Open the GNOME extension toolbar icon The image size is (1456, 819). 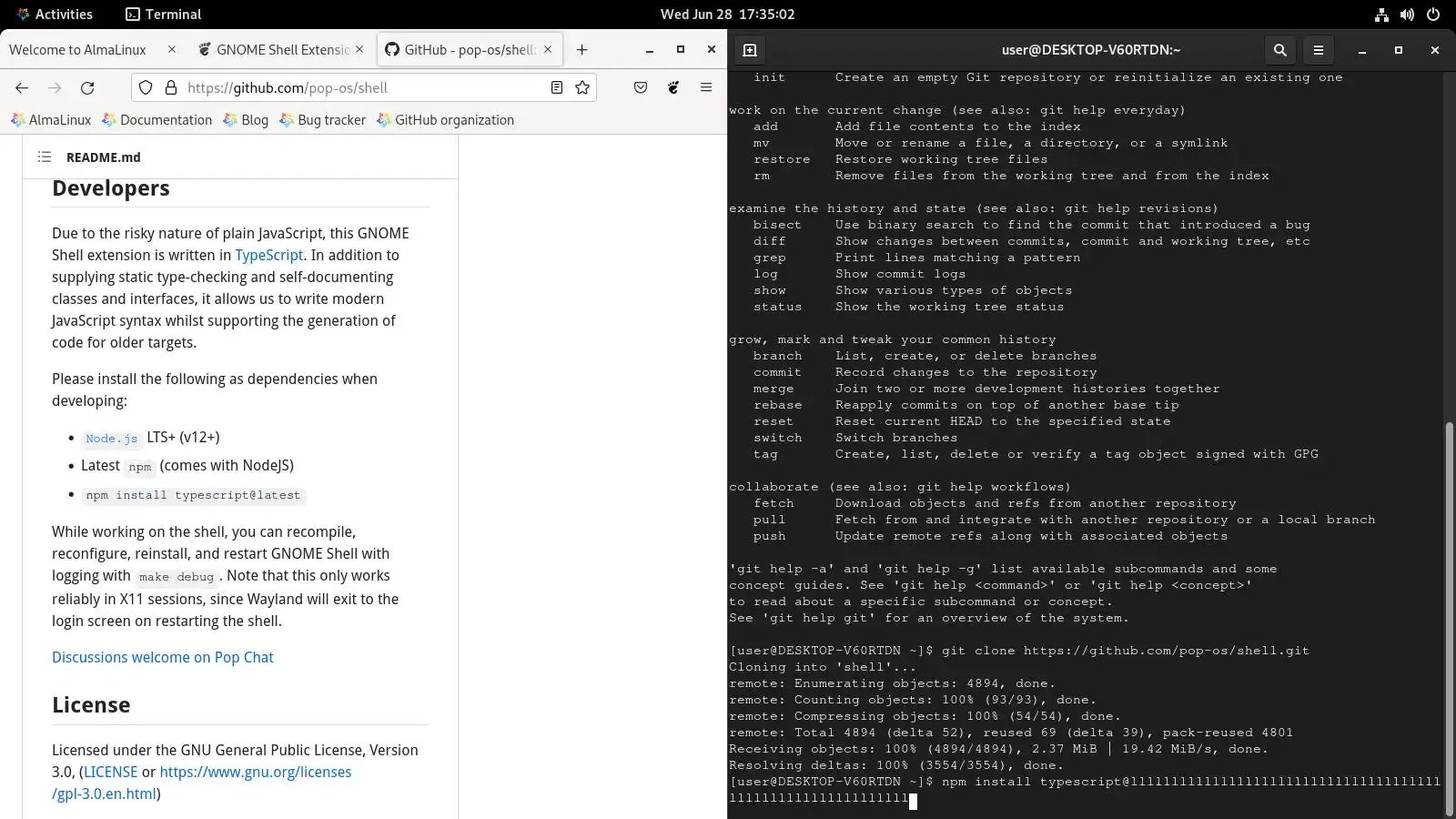tap(673, 87)
